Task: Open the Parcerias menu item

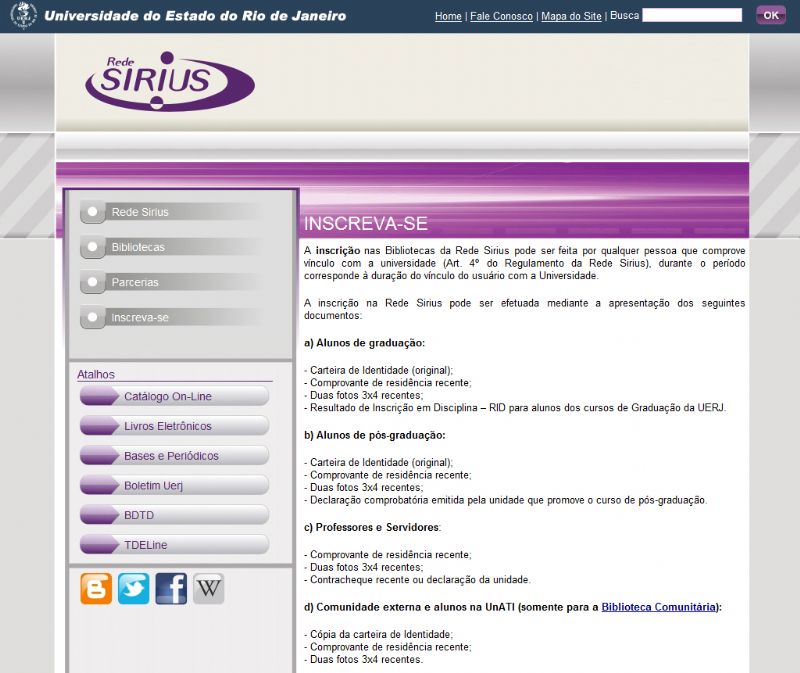Action: coord(171,282)
